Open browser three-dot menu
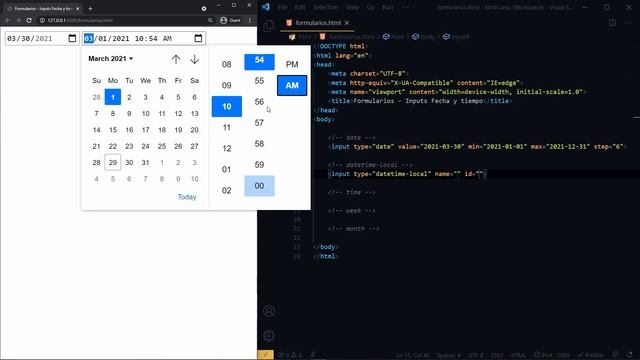Image resolution: width=640 pixels, height=360 pixels. pos(250,20)
